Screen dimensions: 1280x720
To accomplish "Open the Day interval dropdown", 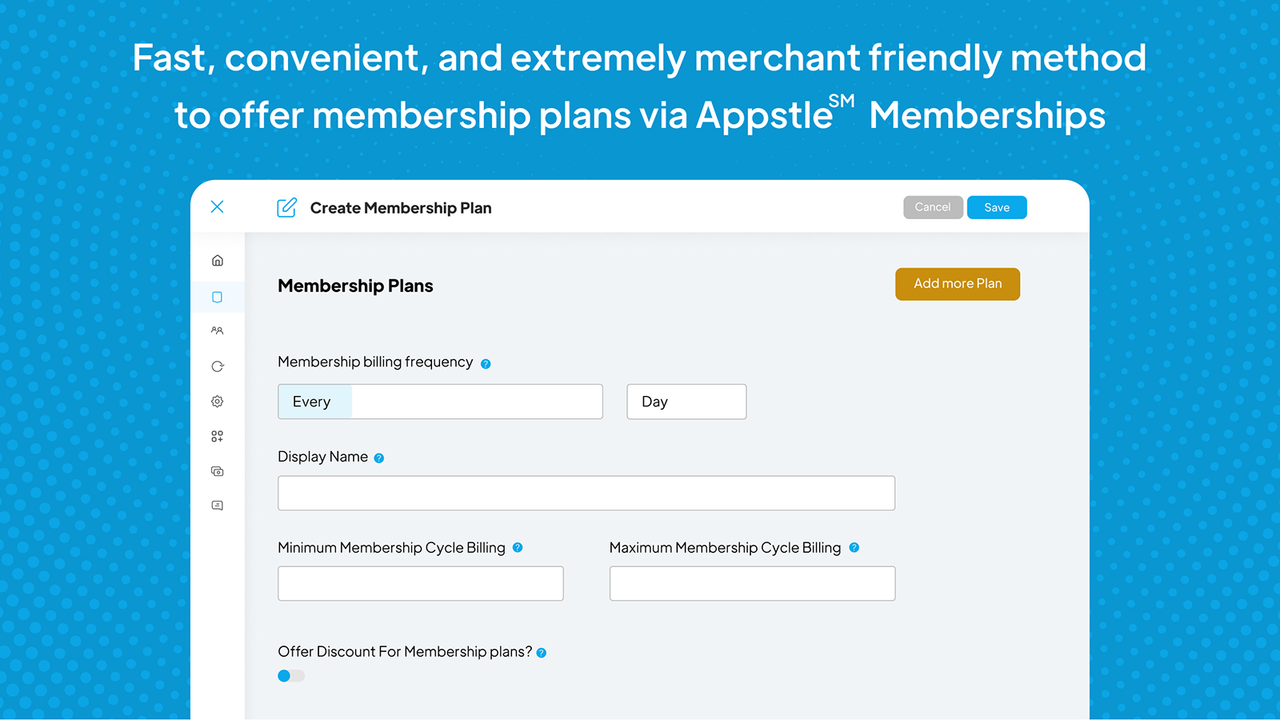I will pos(686,401).
